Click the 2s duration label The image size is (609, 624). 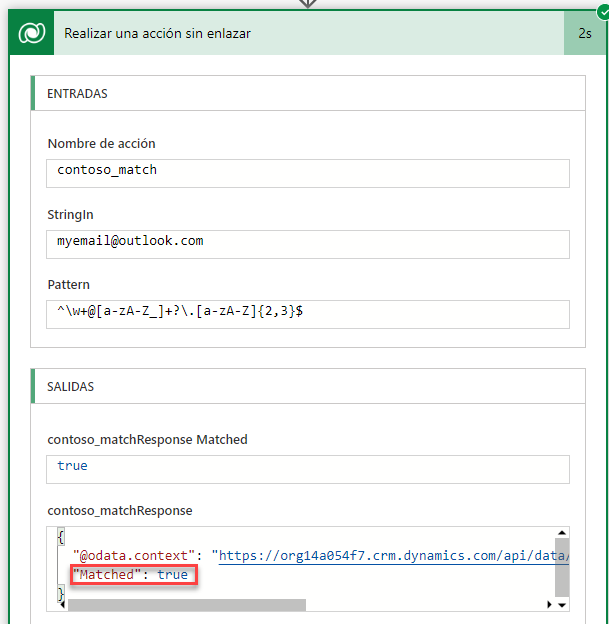585,33
